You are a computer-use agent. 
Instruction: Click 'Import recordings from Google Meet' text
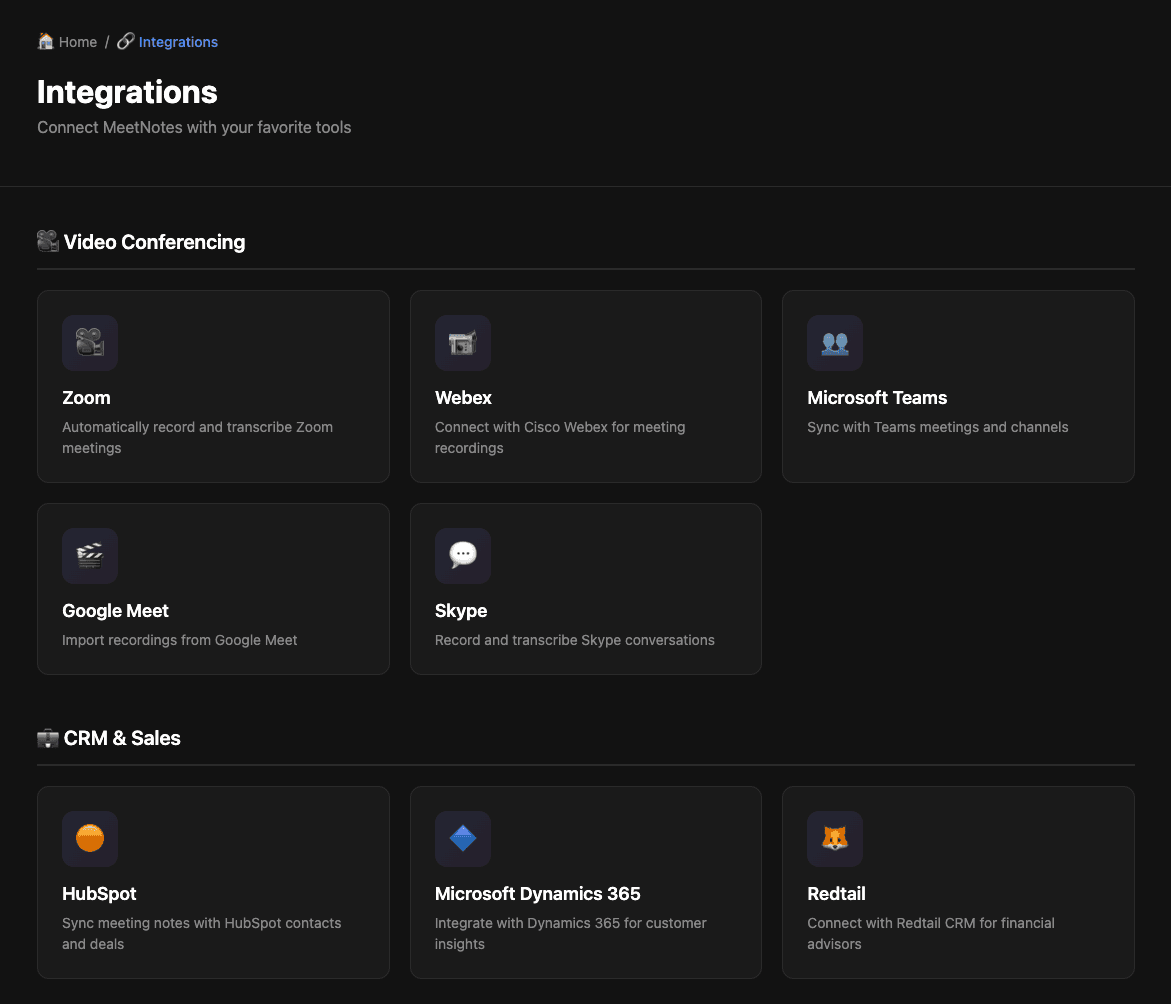pos(179,640)
